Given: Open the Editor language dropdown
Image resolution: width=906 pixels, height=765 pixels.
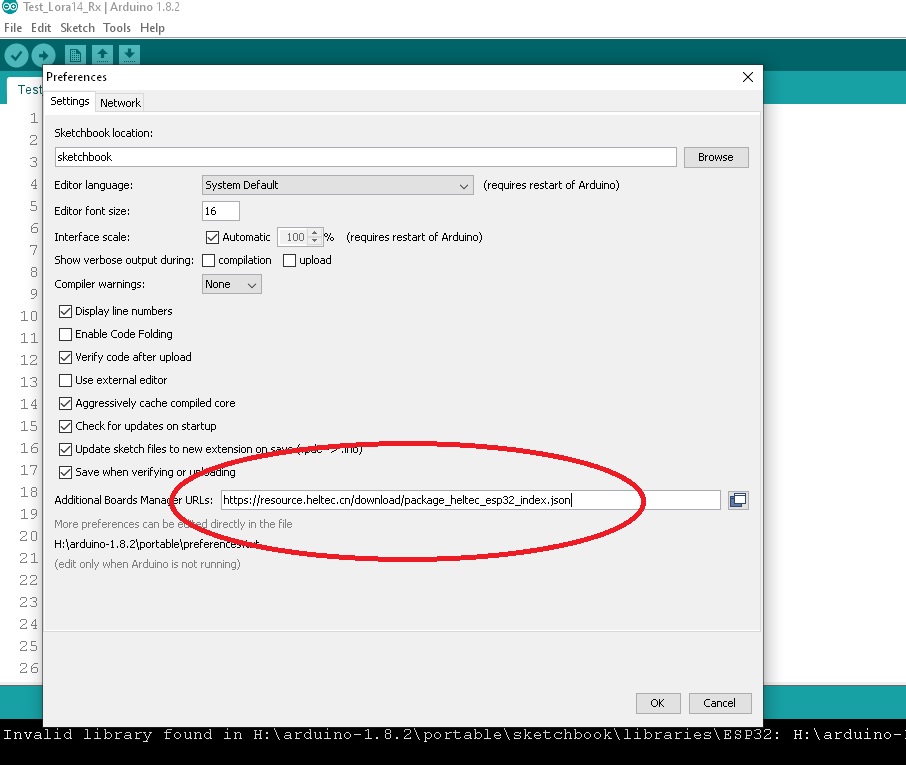Looking at the screenshot, I should (x=337, y=185).
